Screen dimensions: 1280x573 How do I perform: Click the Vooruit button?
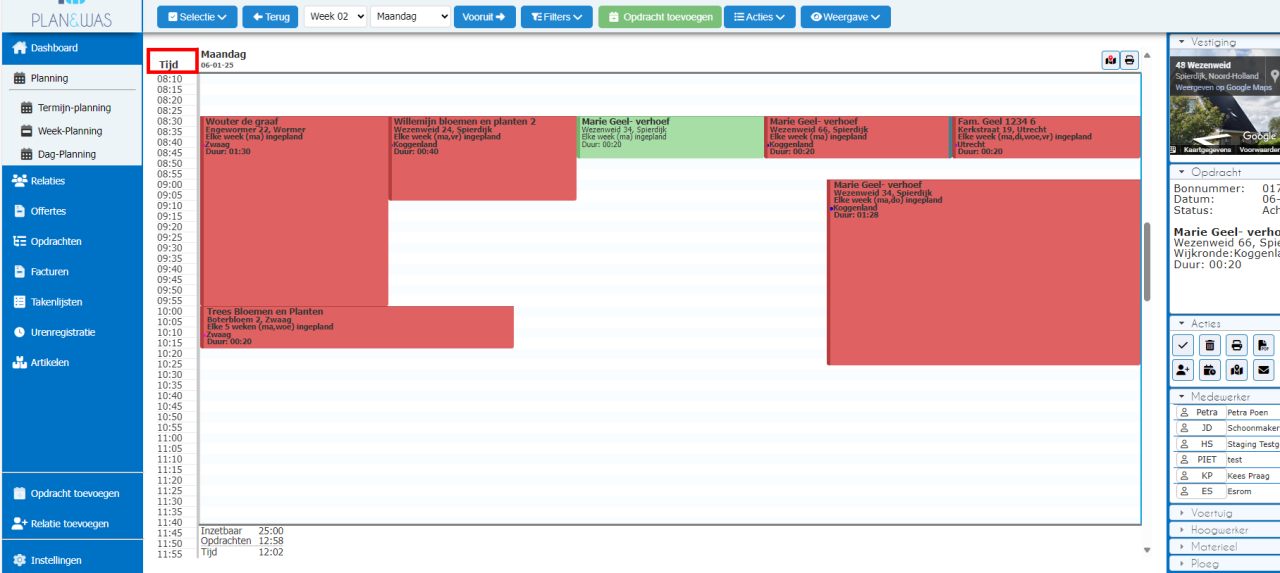click(x=485, y=17)
